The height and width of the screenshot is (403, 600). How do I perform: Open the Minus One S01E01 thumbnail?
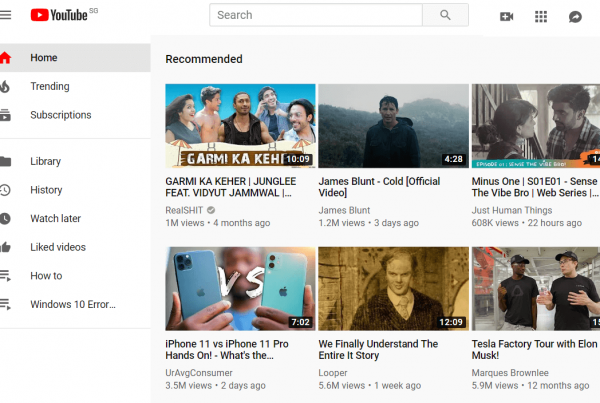coord(536,126)
